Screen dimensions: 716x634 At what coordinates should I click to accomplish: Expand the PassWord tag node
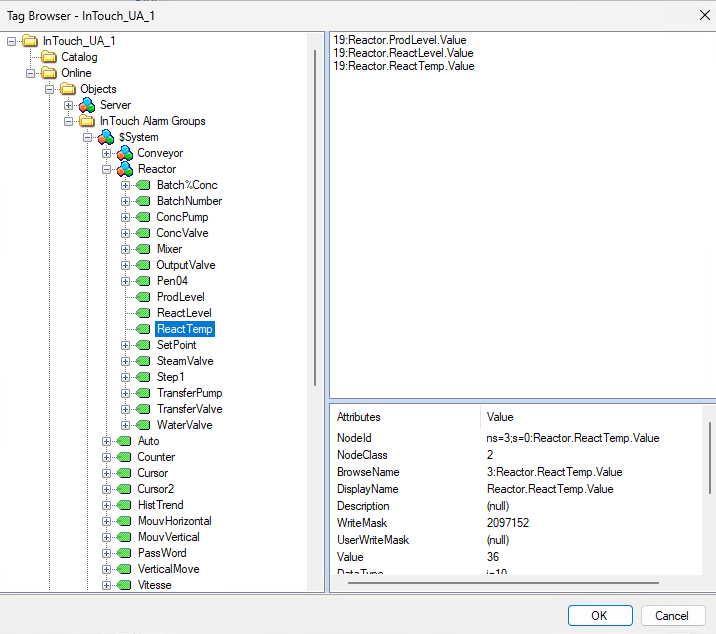tap(106, 553)
